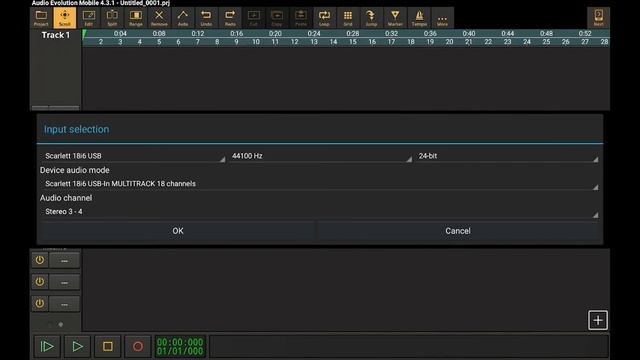Add a Marker from the toolbar
Viewport: 640px width, 360px height.
pyautogui.click(x=395, y=18)
